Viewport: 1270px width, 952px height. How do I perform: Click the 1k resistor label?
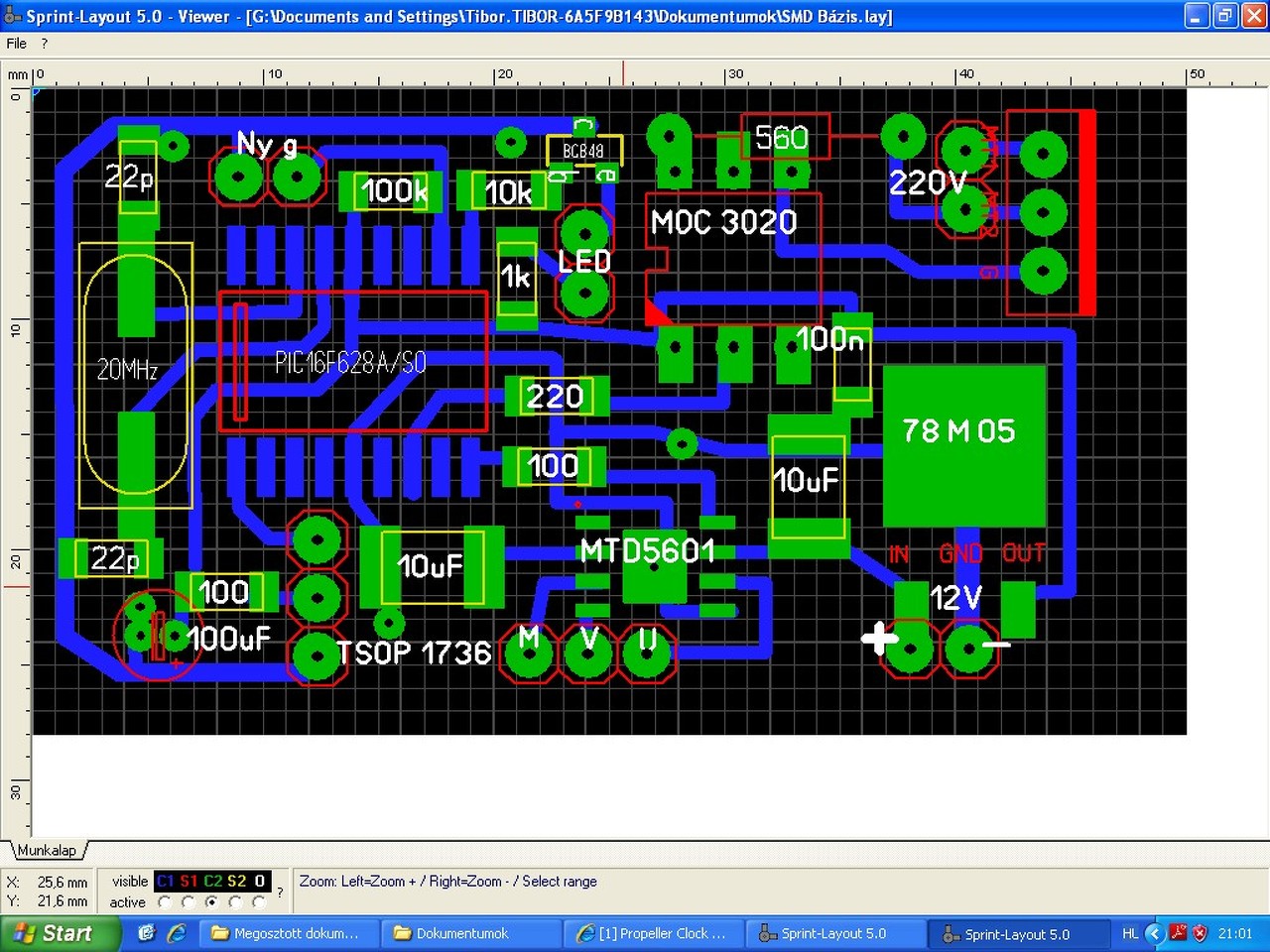(516, 277)
